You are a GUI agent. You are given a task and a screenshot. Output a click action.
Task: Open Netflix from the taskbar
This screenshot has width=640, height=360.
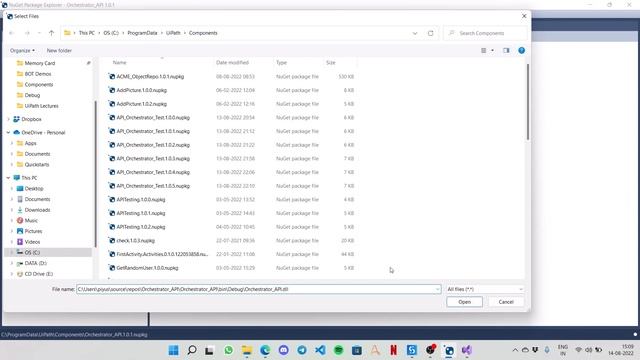(393, 350)
